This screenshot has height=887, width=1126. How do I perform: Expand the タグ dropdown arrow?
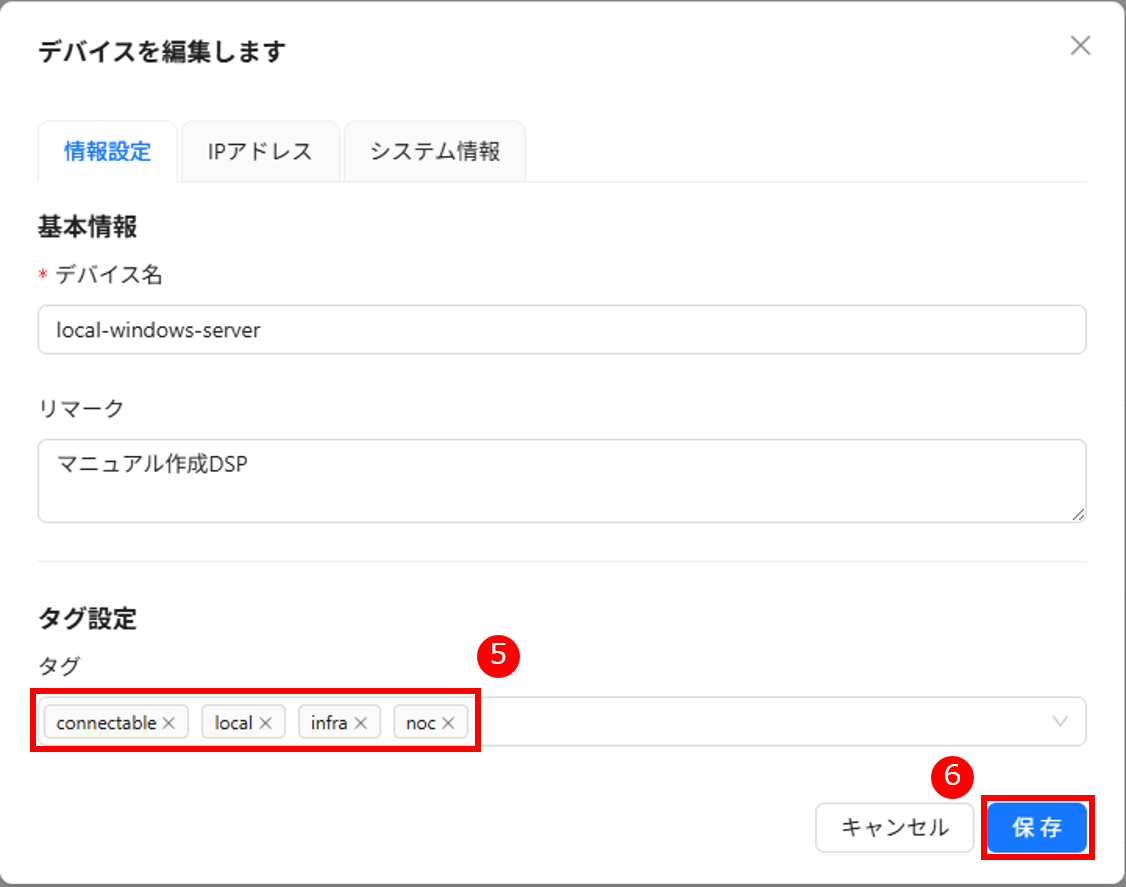1061,722
